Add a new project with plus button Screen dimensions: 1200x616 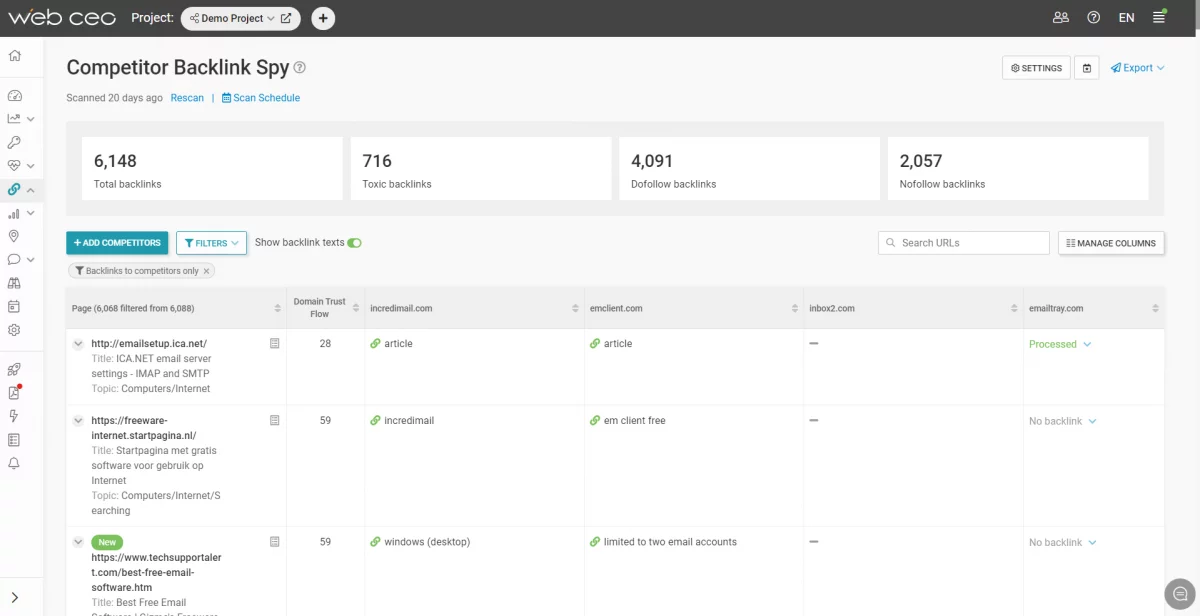point(323,18)
